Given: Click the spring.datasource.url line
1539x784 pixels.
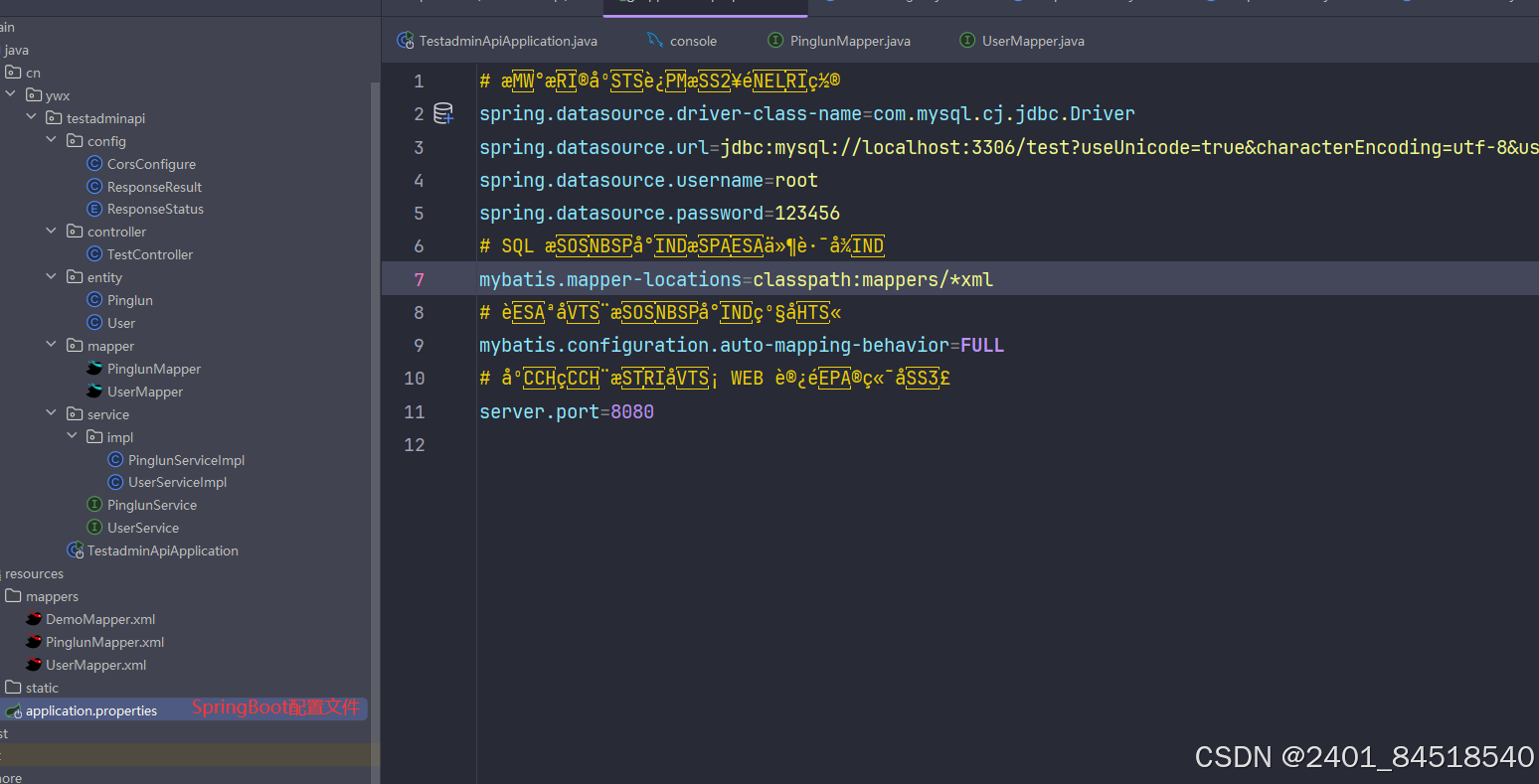Looking at the screenshot, I should (x=1009, y=147).
